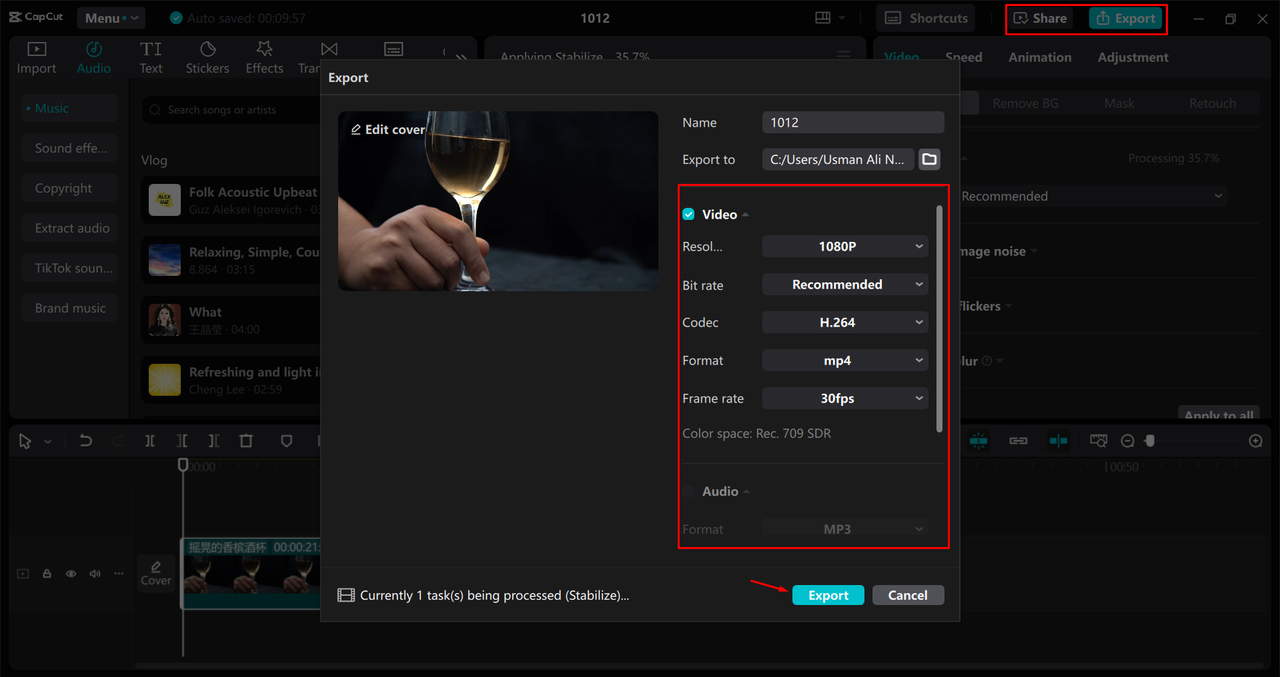
Task: Toggle the linkage chain icon
Action: pos(1018,441)
